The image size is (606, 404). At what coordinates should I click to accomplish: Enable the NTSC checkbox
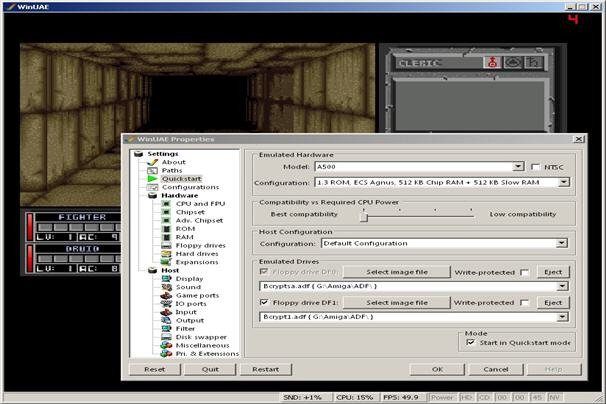tap(535, 167)
